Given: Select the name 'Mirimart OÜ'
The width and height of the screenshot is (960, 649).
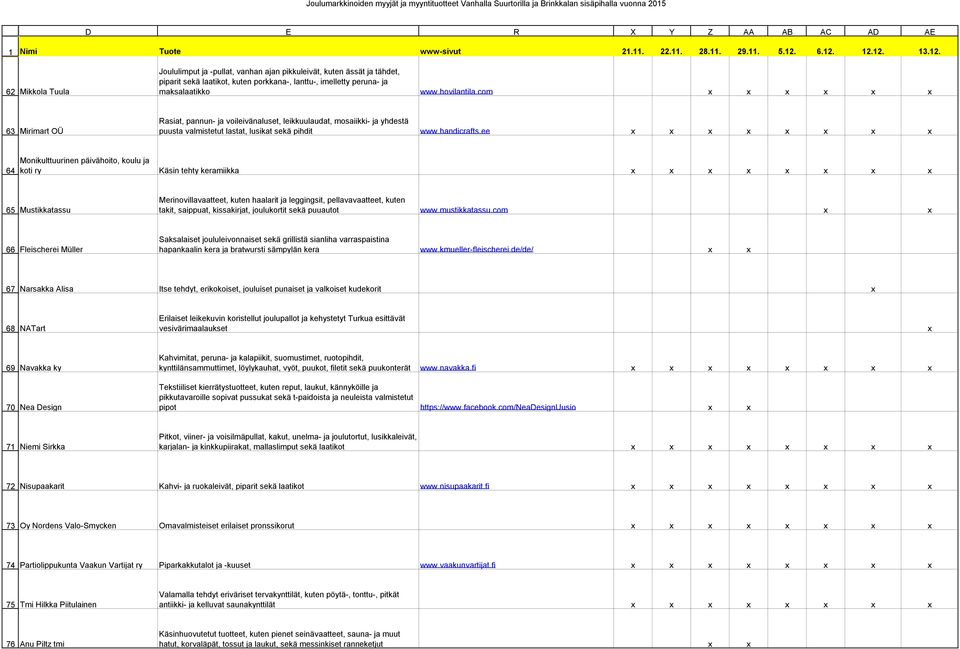Looking at the screenshot, I should (x=42, y=131).
